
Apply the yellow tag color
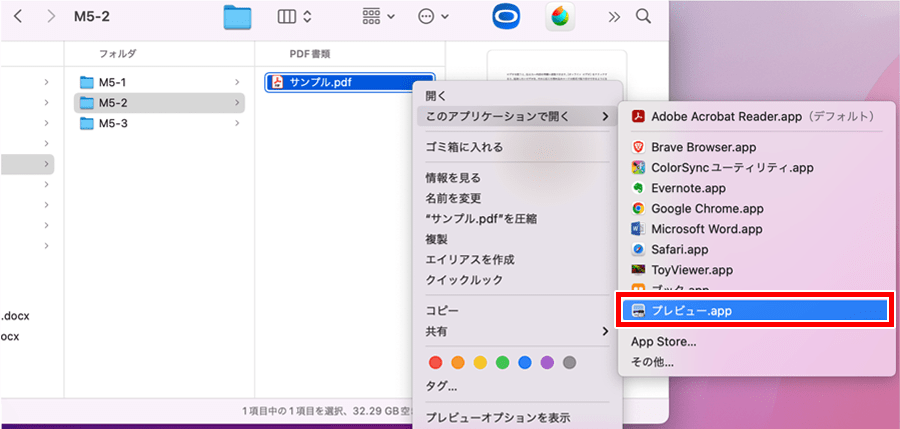click(480, 362)
